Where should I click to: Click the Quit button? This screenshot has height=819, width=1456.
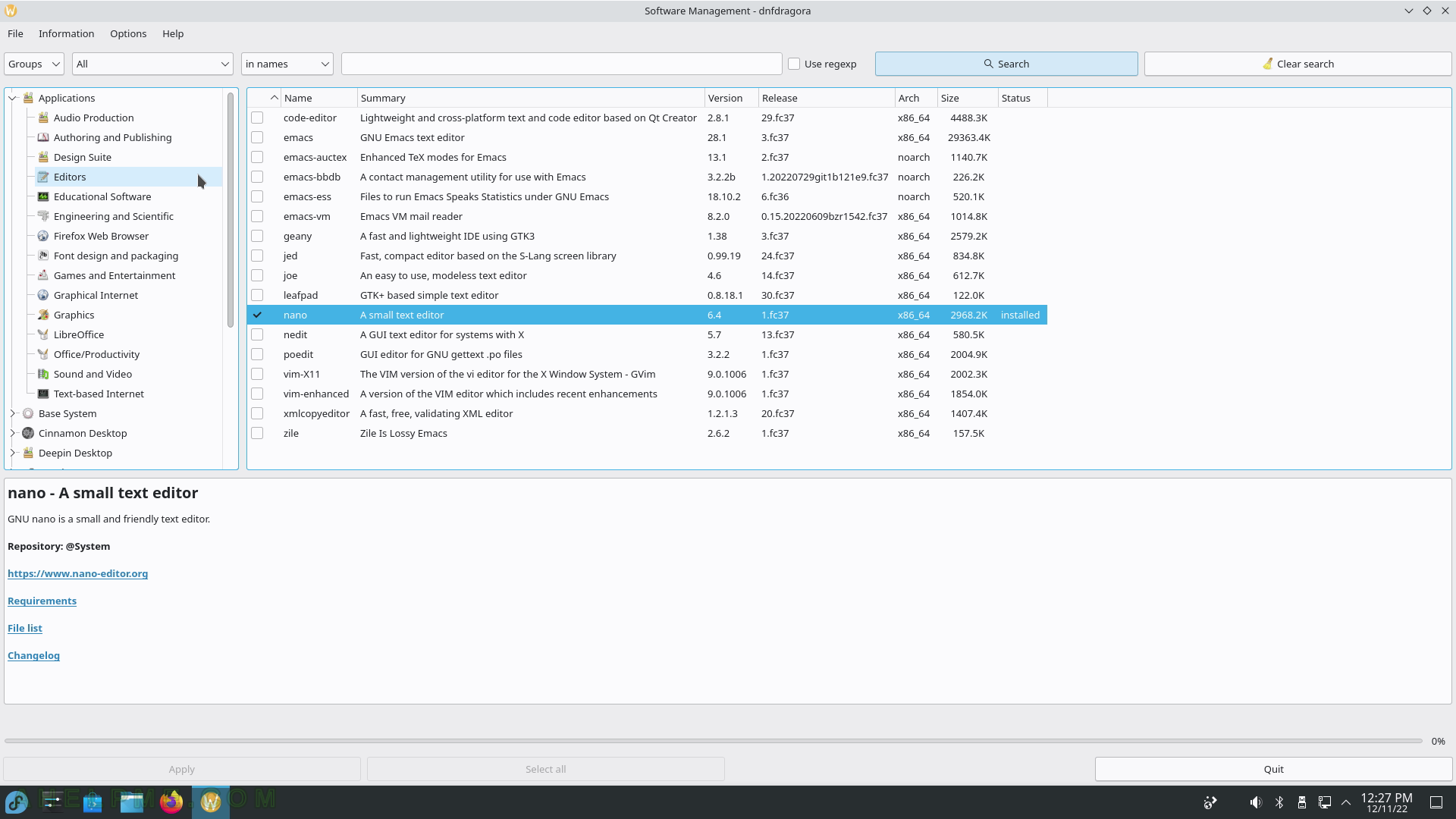[1273, 769]
